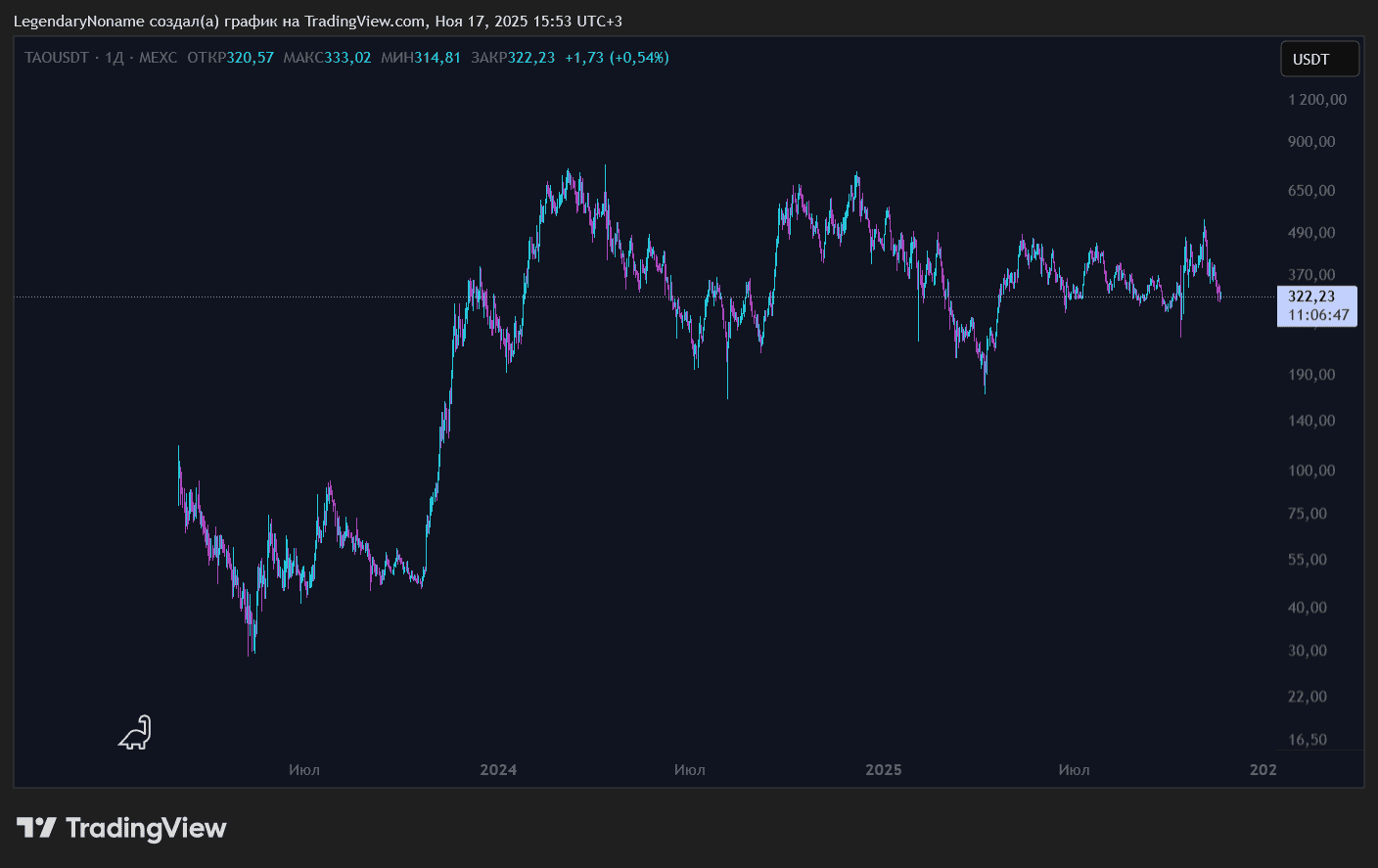Screen dimensions: 1378x868
Task: Click the 100,00 price scale level
Action: pyautogui.click(x=1311, y=471)
